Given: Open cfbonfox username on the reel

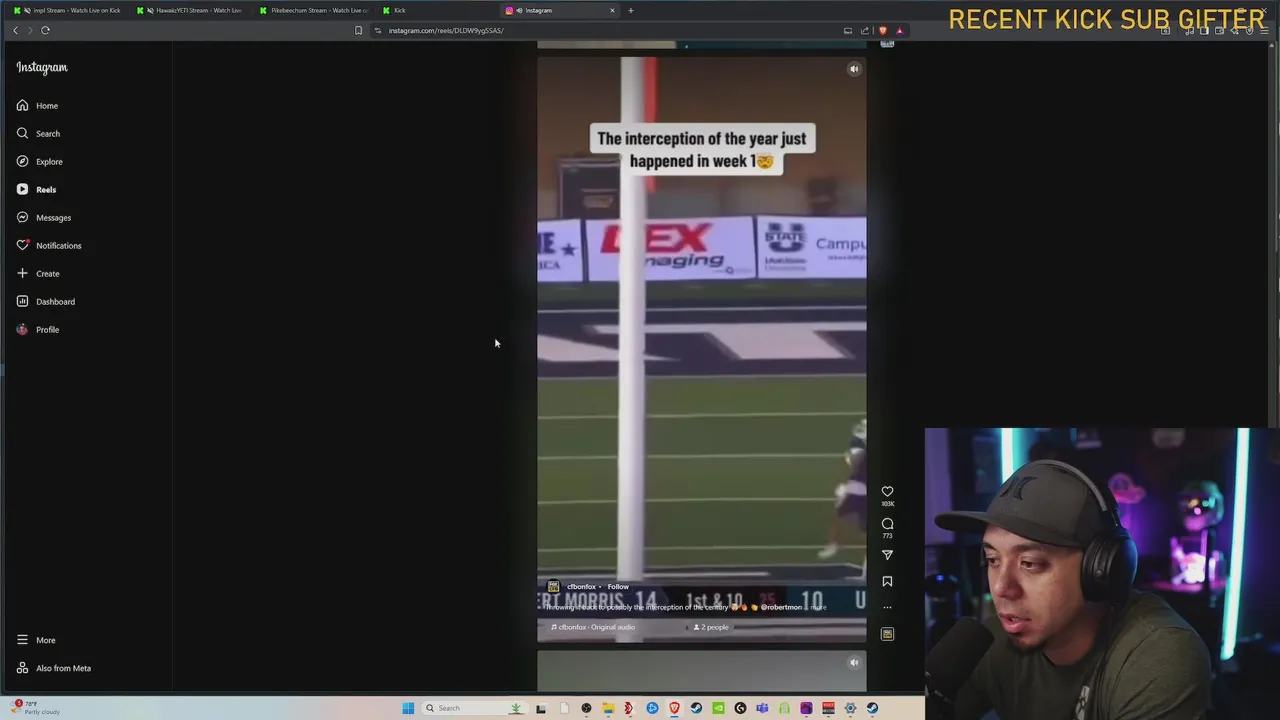Looking at the screenshot, I should 581,587.
